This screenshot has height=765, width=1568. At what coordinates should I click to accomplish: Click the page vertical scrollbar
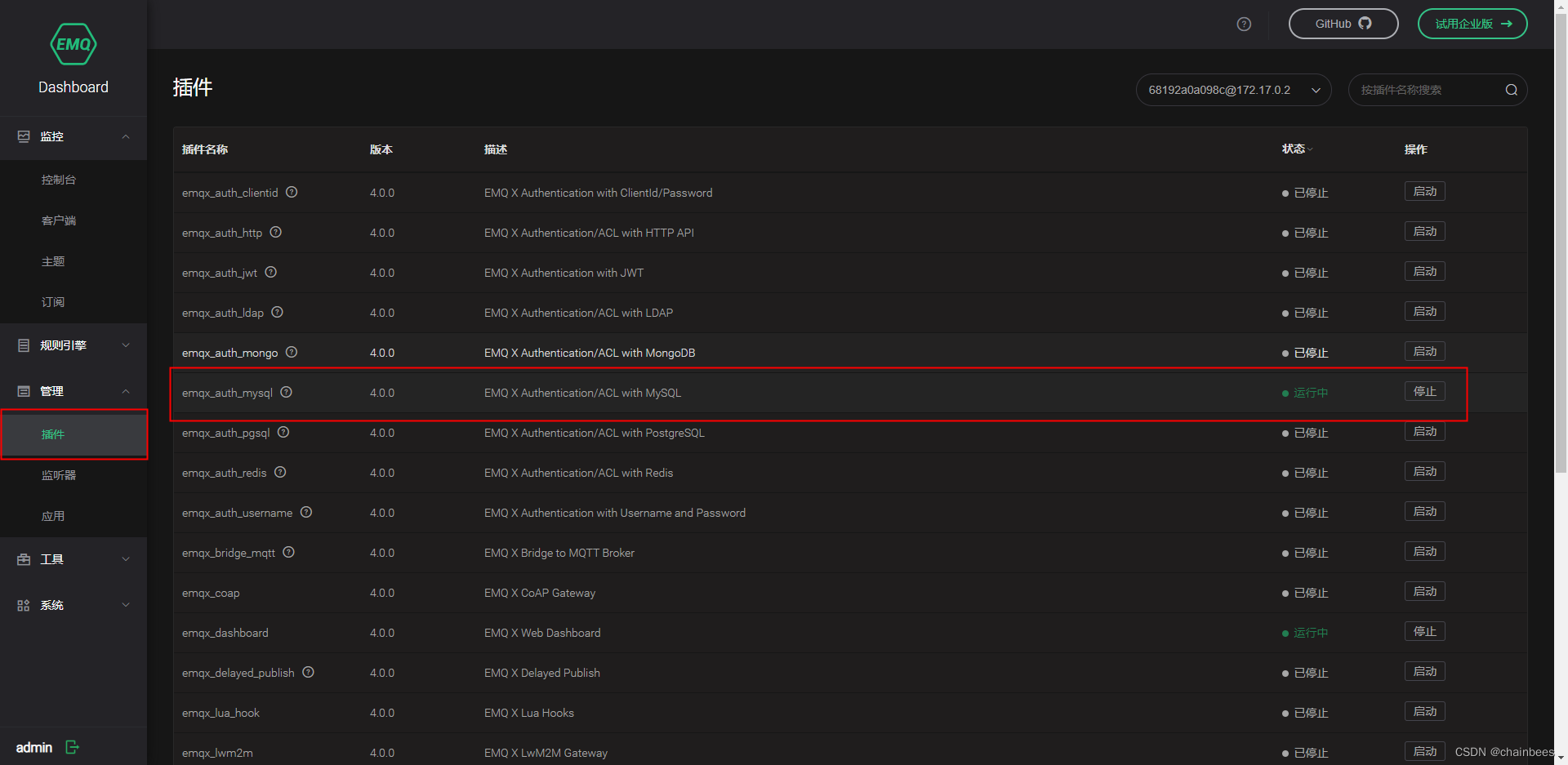1561,245
